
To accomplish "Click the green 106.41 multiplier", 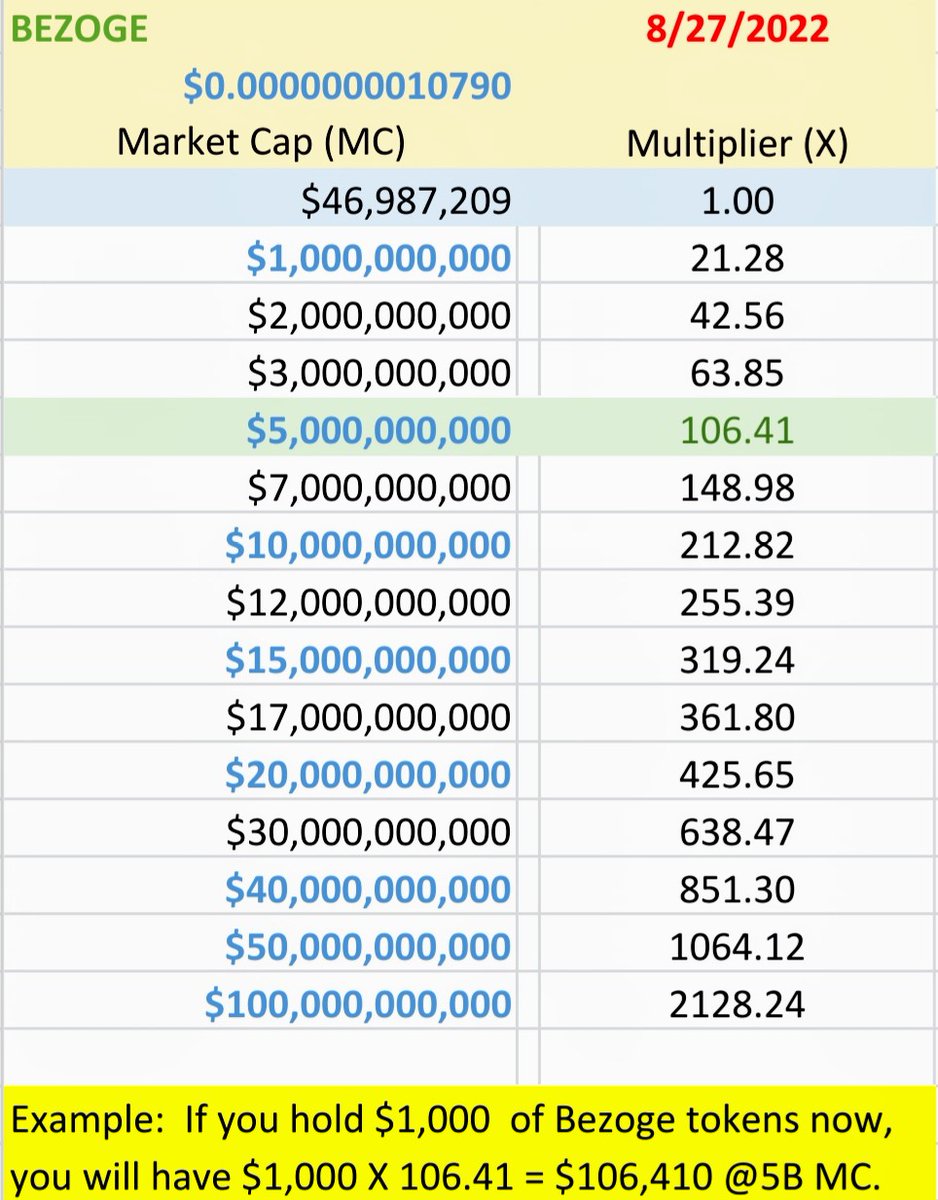I will [x=736, y=431].
